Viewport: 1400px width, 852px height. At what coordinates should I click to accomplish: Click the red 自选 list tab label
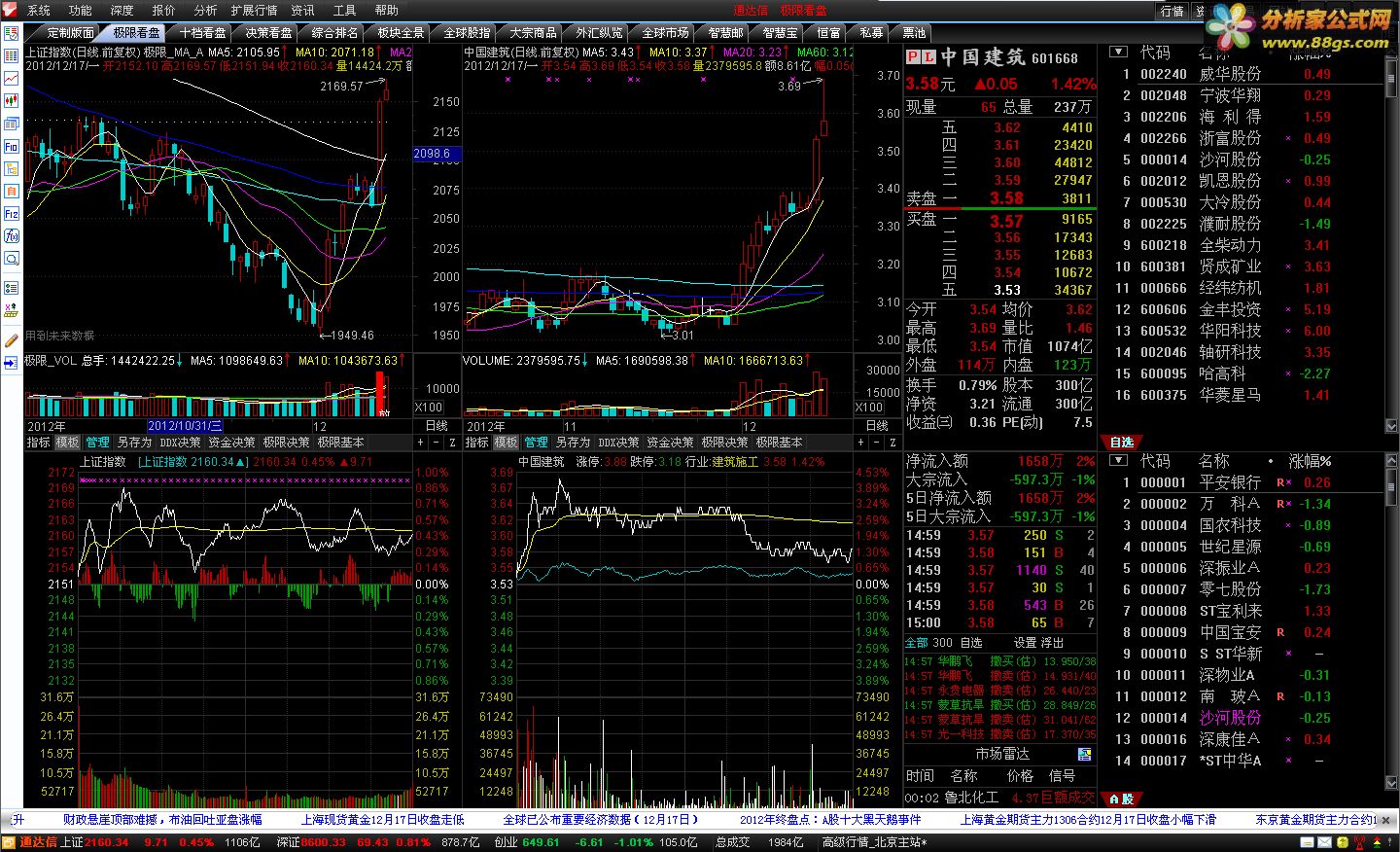click(1121, 443)
